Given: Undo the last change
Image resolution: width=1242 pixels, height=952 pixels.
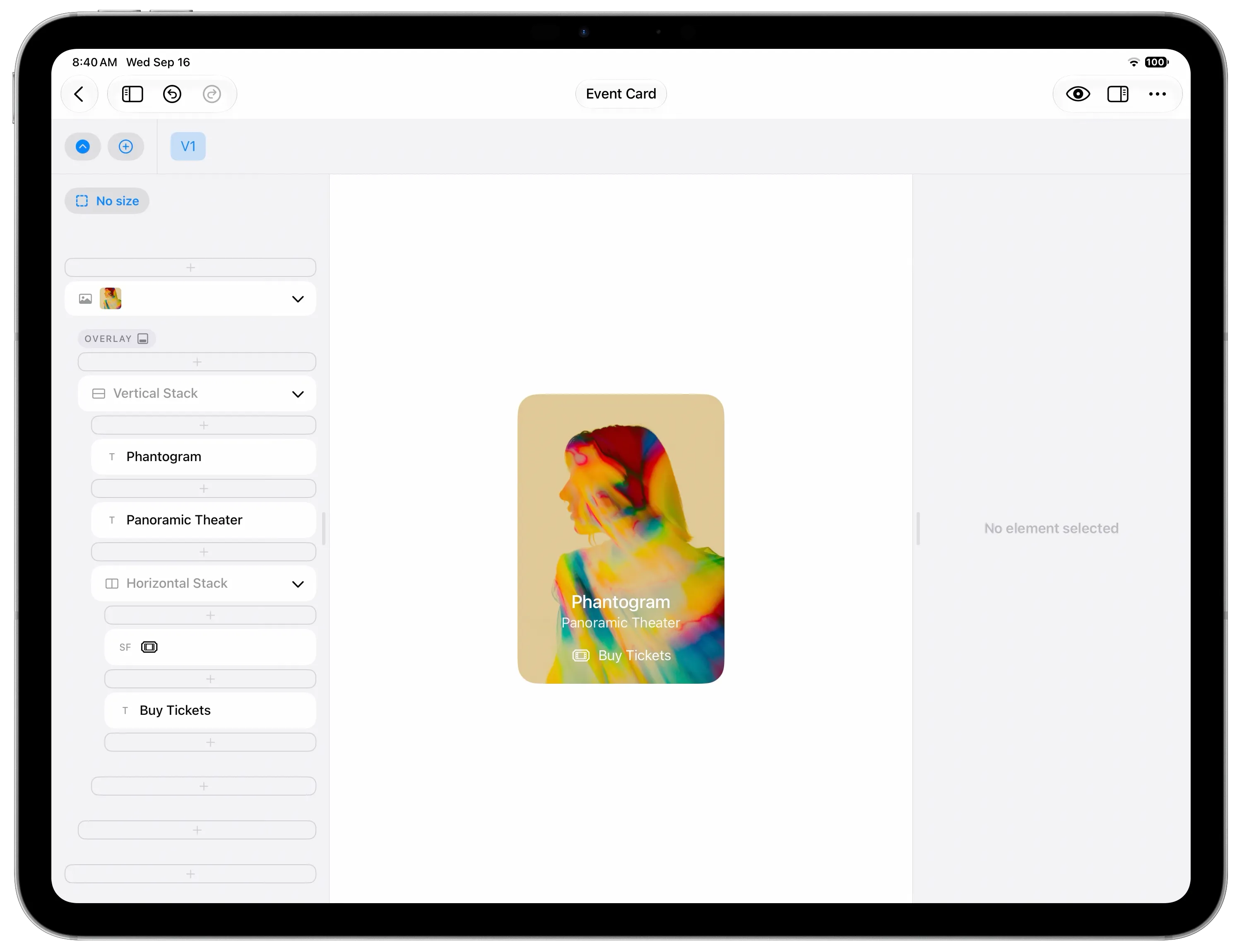Looking at the screenshot, I should pyautogui.click(x=172, y=94).
